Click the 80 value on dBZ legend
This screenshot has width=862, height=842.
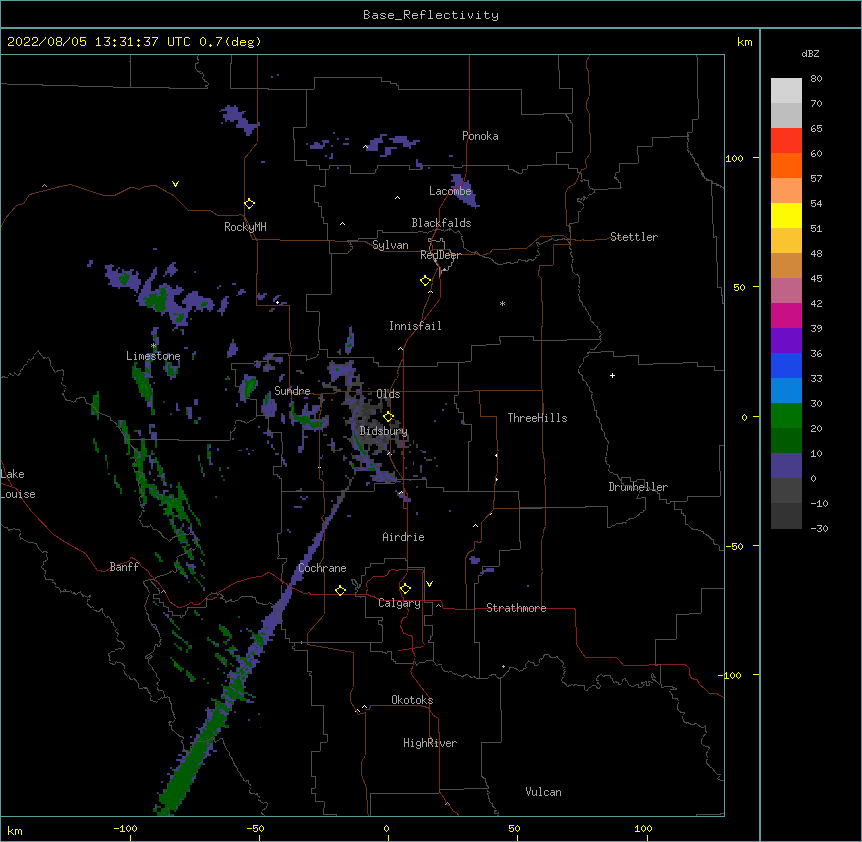click(x=816, y=79)
